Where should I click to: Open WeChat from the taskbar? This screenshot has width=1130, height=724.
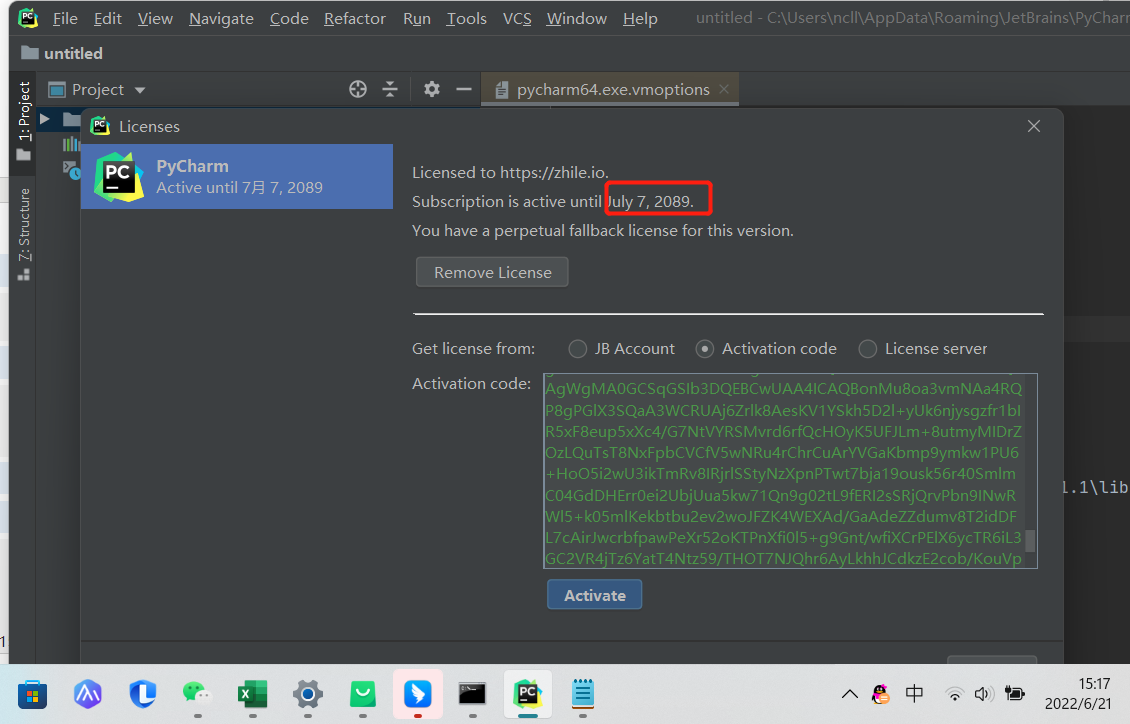(197, 694)
